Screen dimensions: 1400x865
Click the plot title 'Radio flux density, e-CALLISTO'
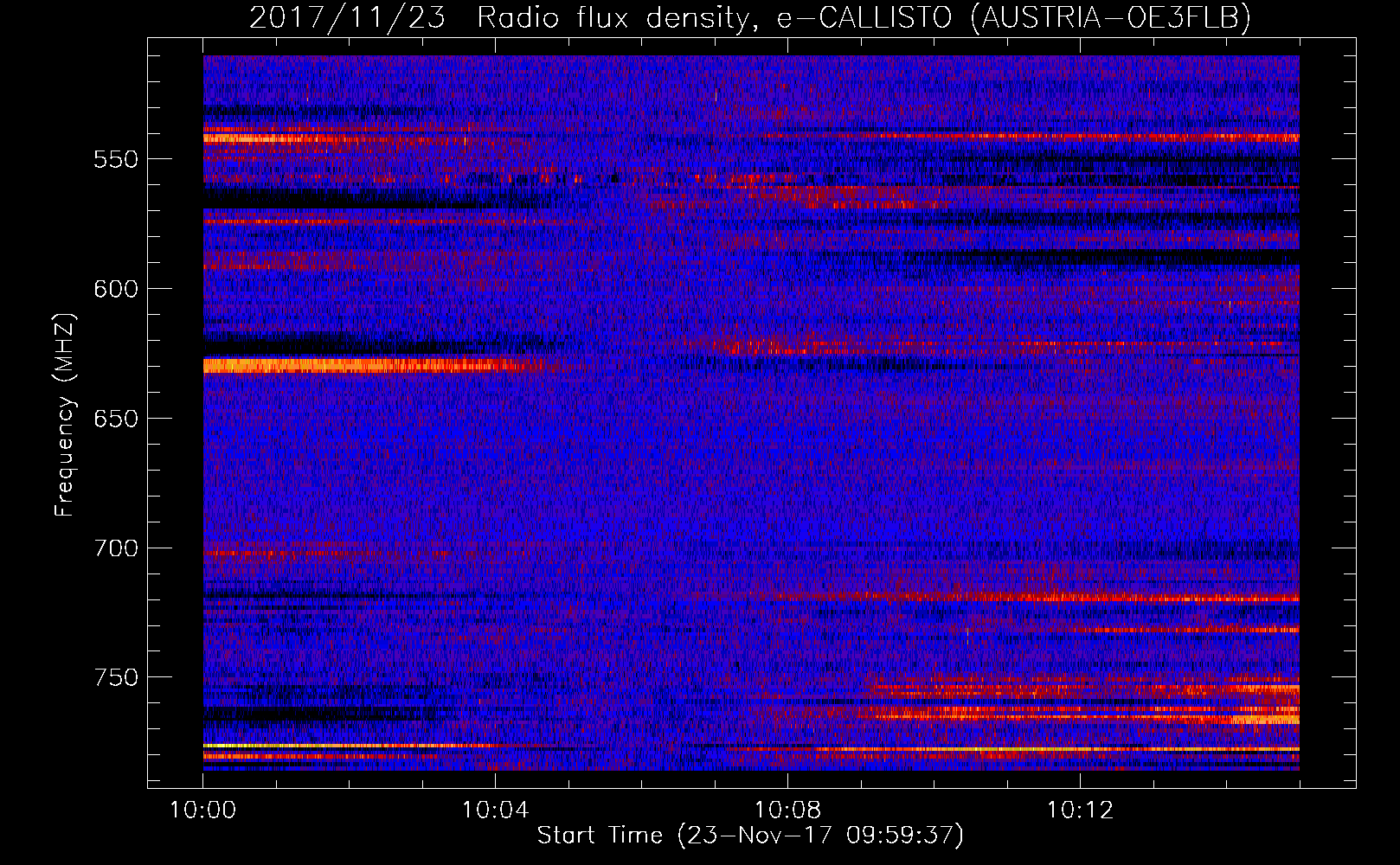pyautogui.click(x=714, y=17)
